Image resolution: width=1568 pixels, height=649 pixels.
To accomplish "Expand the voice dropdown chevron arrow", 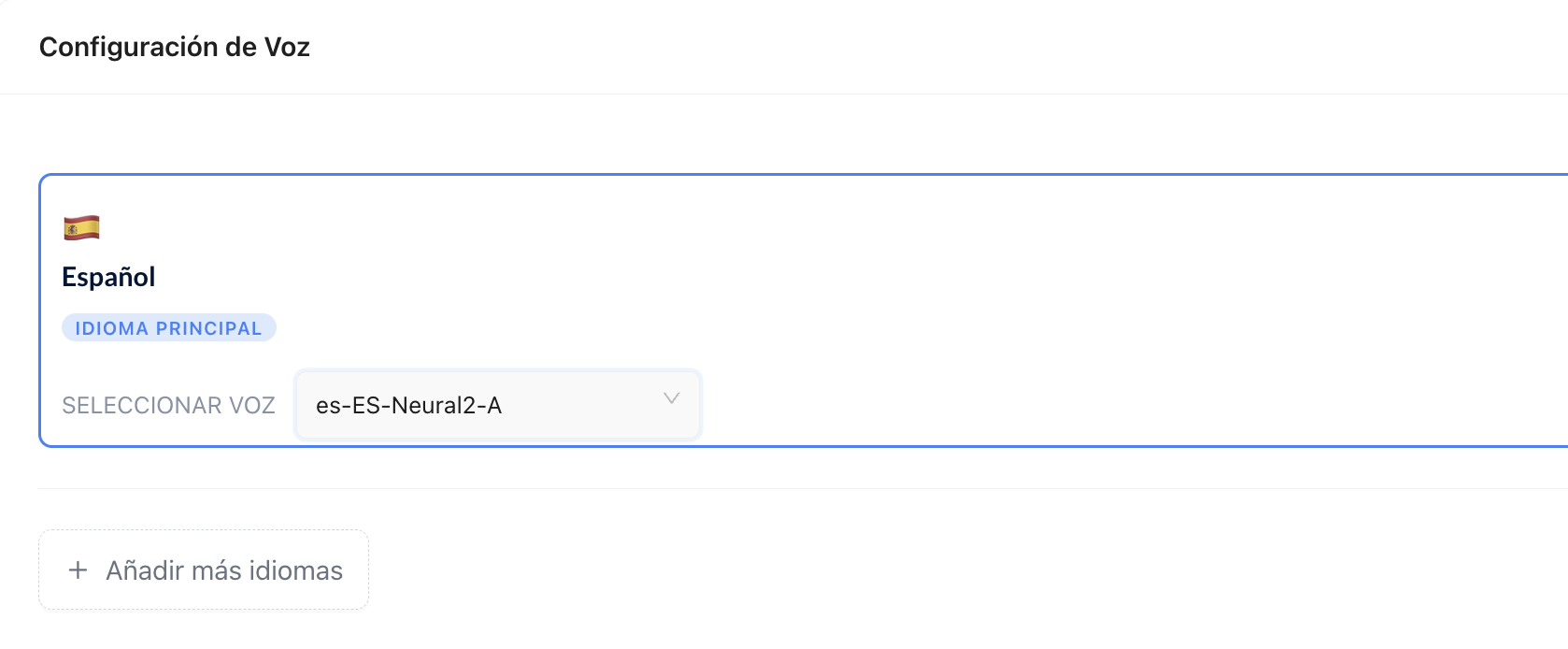I will tap(671, 399).
